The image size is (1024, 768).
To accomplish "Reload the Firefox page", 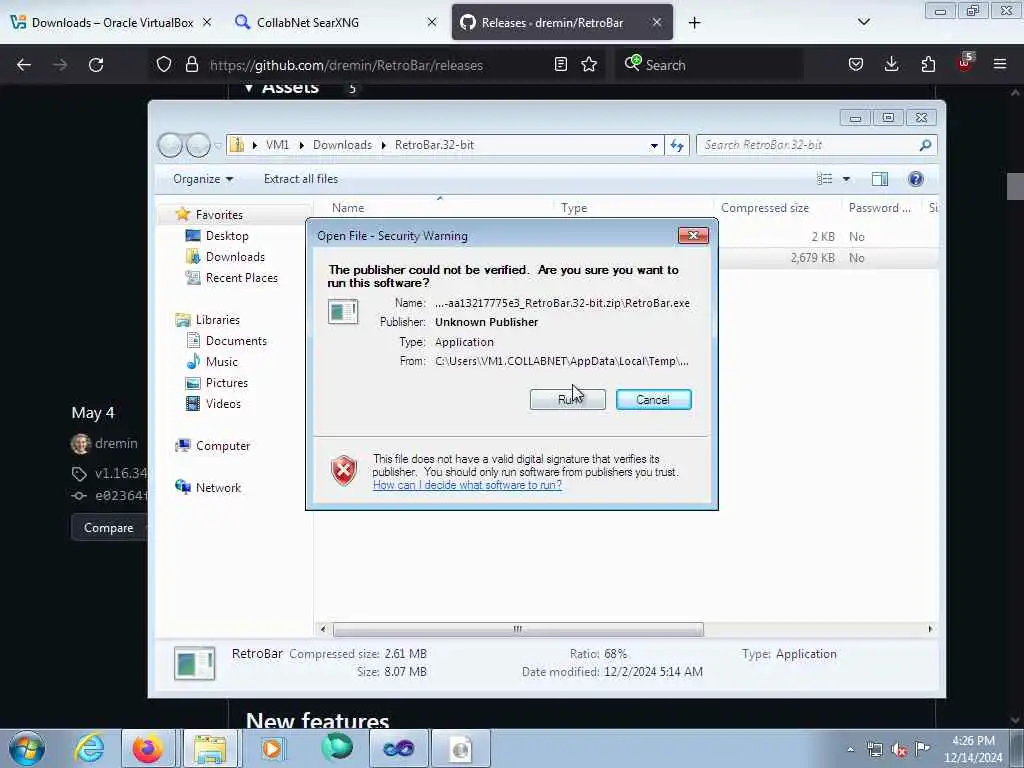I will click(x=96, y=65).
